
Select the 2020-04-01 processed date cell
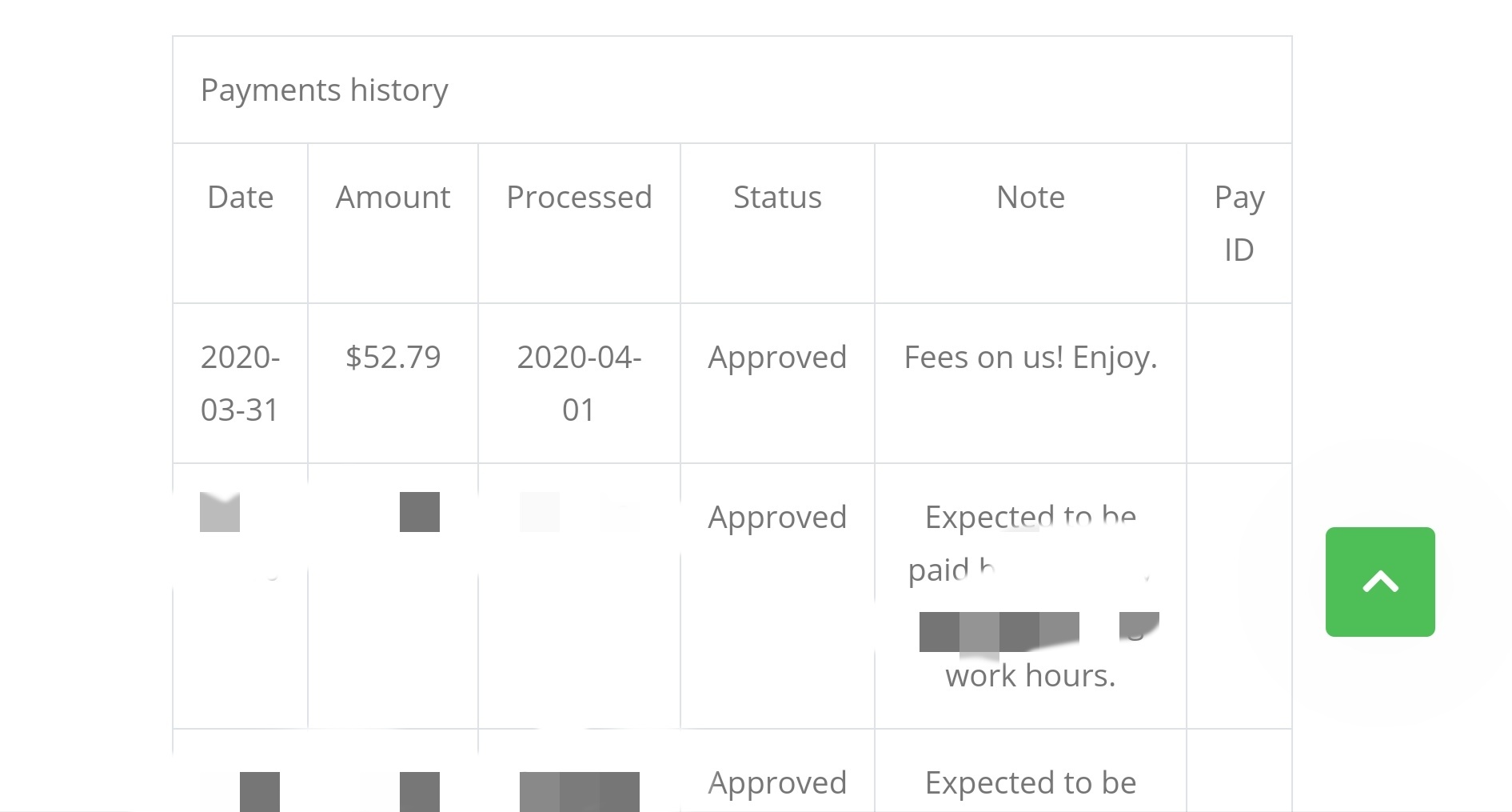coord(579,382)
